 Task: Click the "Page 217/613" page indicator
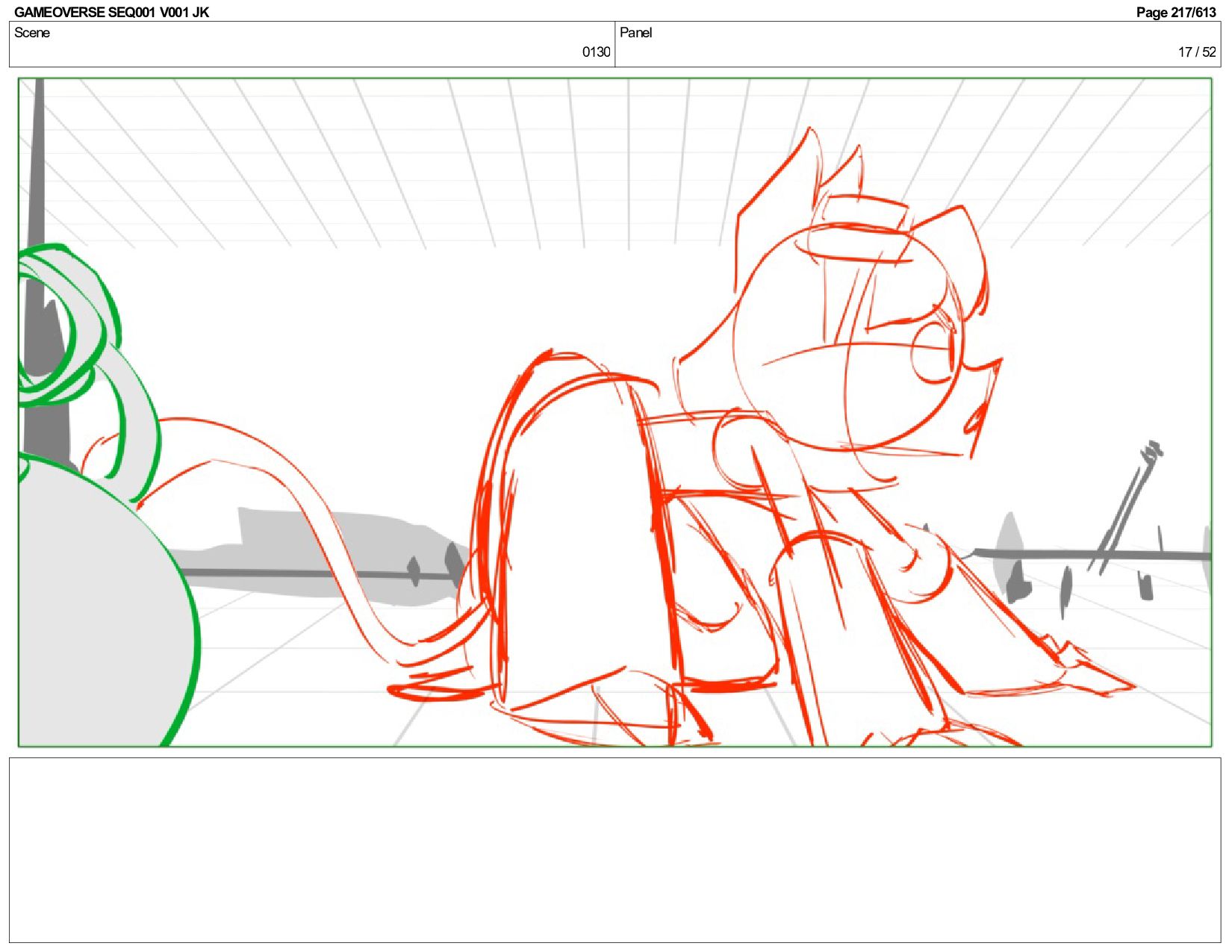[x=1176, y=12]
